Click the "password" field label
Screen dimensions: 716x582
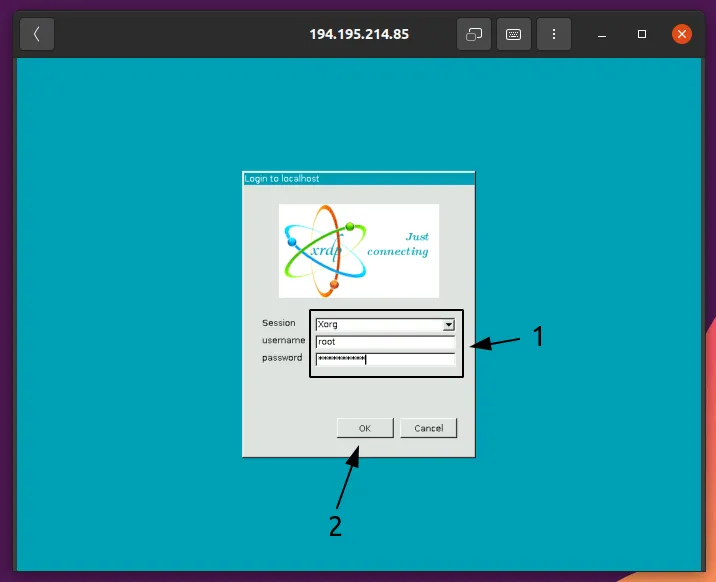click(282, 357)
